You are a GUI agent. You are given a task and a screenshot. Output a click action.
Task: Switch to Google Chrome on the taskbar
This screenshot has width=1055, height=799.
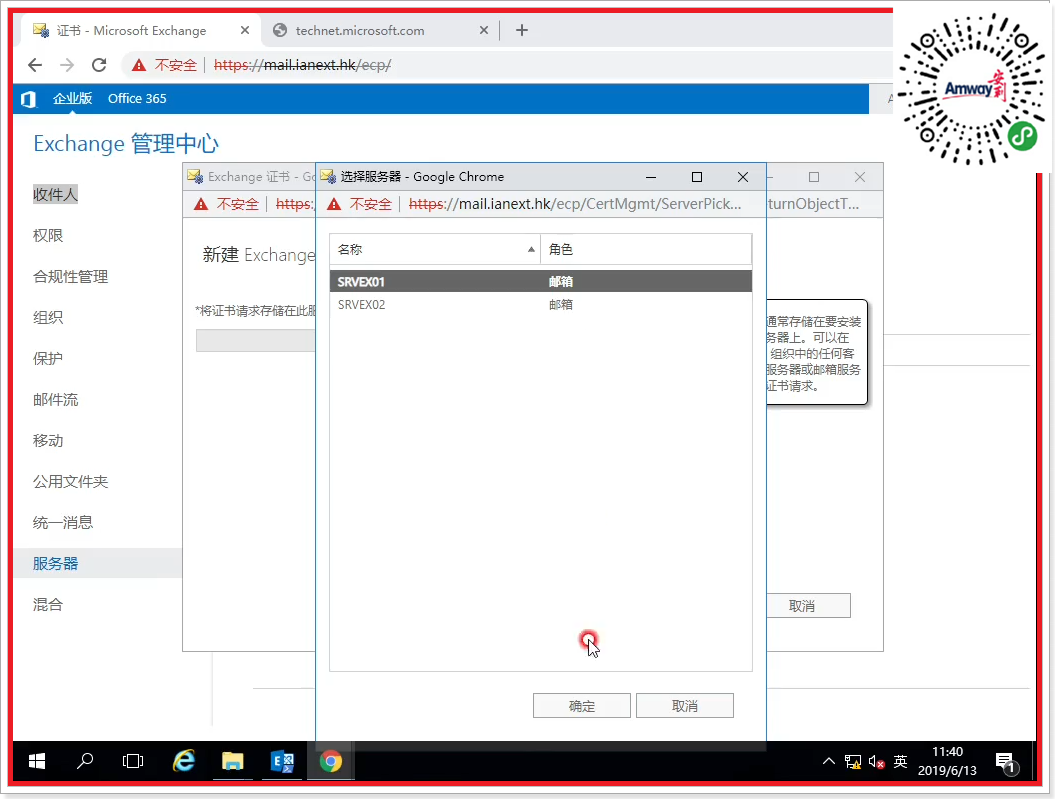[x=330, y=761]
